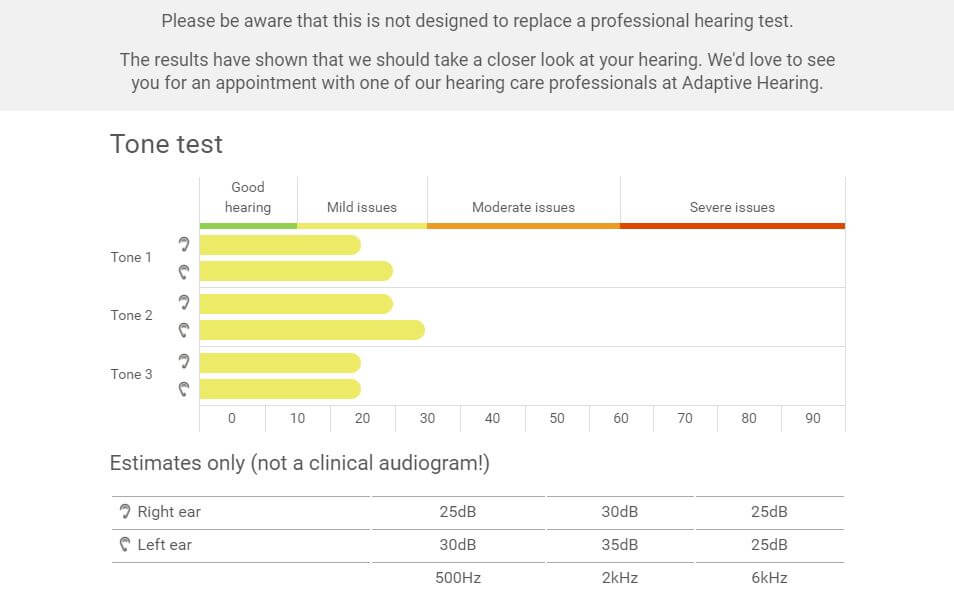Click the Tone 2 left ear result bar

[312, 330]
